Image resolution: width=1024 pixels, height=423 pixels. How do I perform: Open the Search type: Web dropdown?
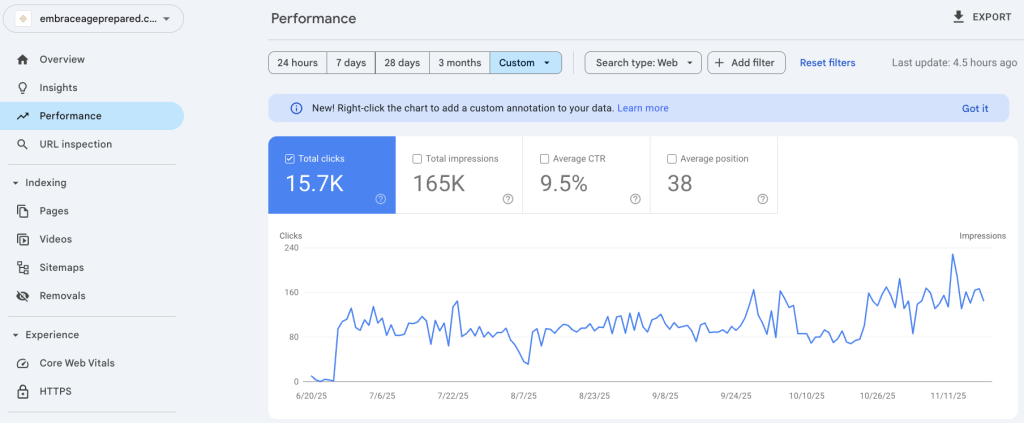(x=643, y=63)
